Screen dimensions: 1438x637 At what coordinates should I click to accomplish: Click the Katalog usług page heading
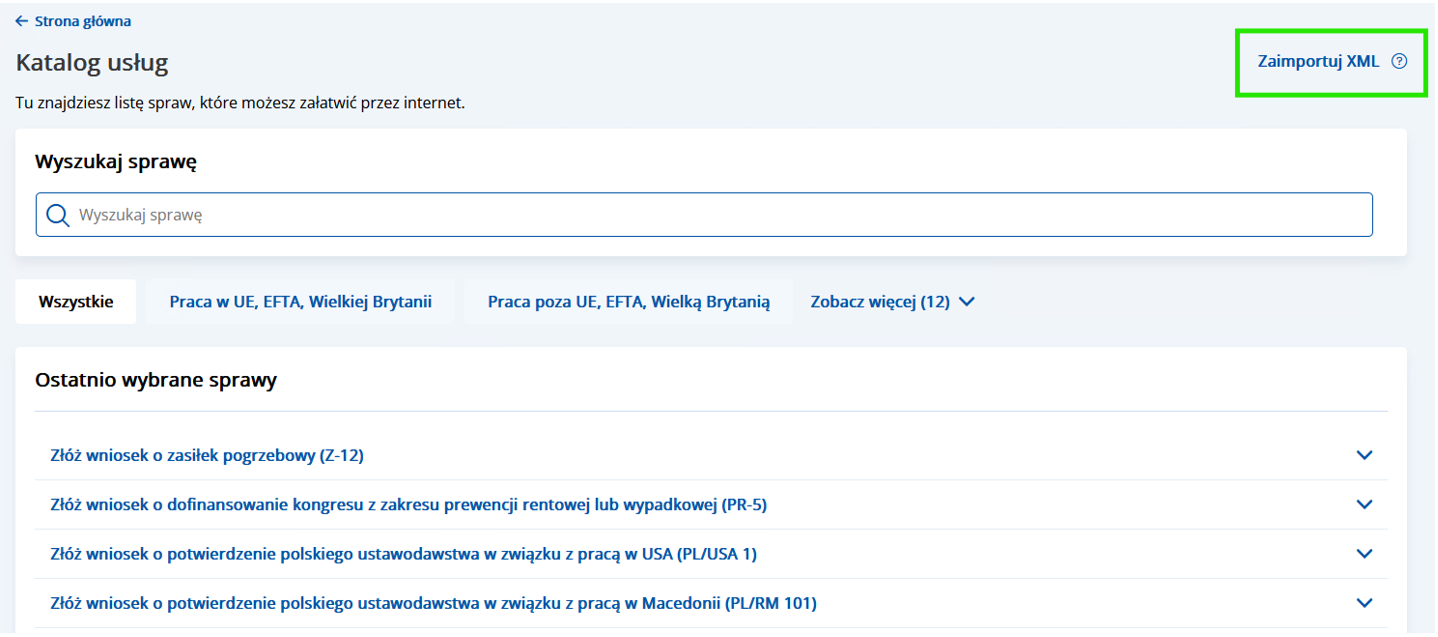92,63
